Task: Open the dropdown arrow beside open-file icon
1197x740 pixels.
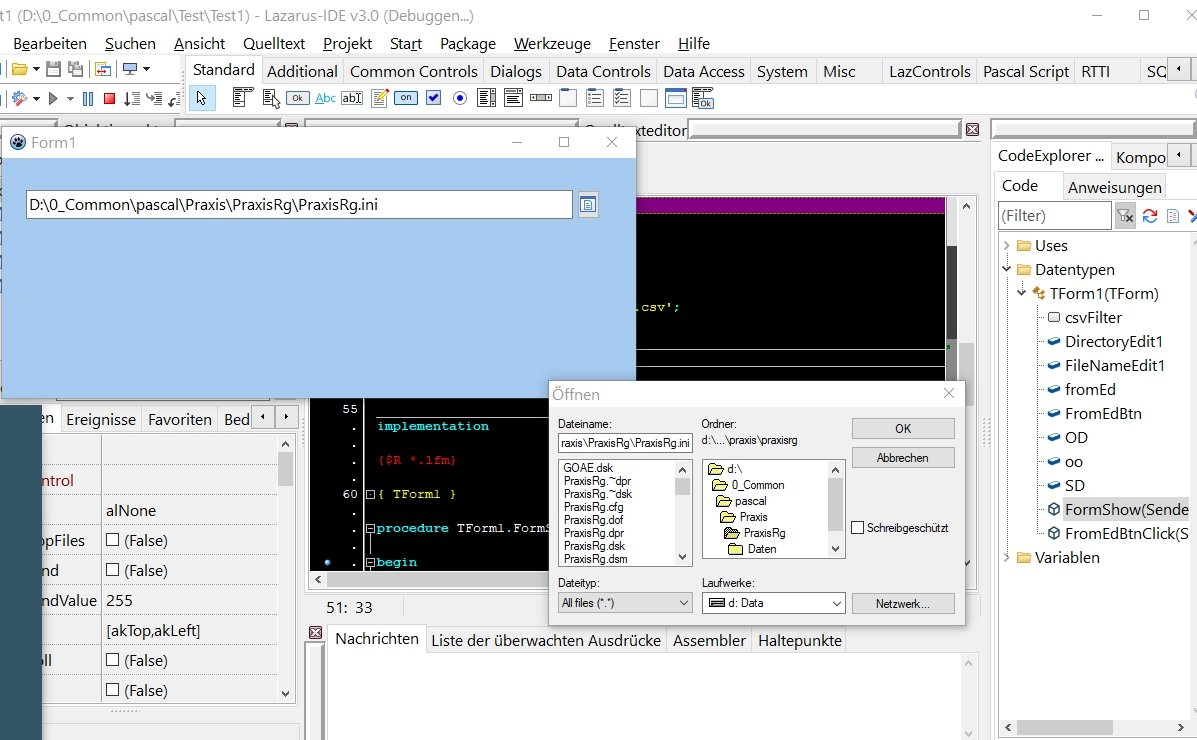Action: pyautogui.click(x=35, y=69)
